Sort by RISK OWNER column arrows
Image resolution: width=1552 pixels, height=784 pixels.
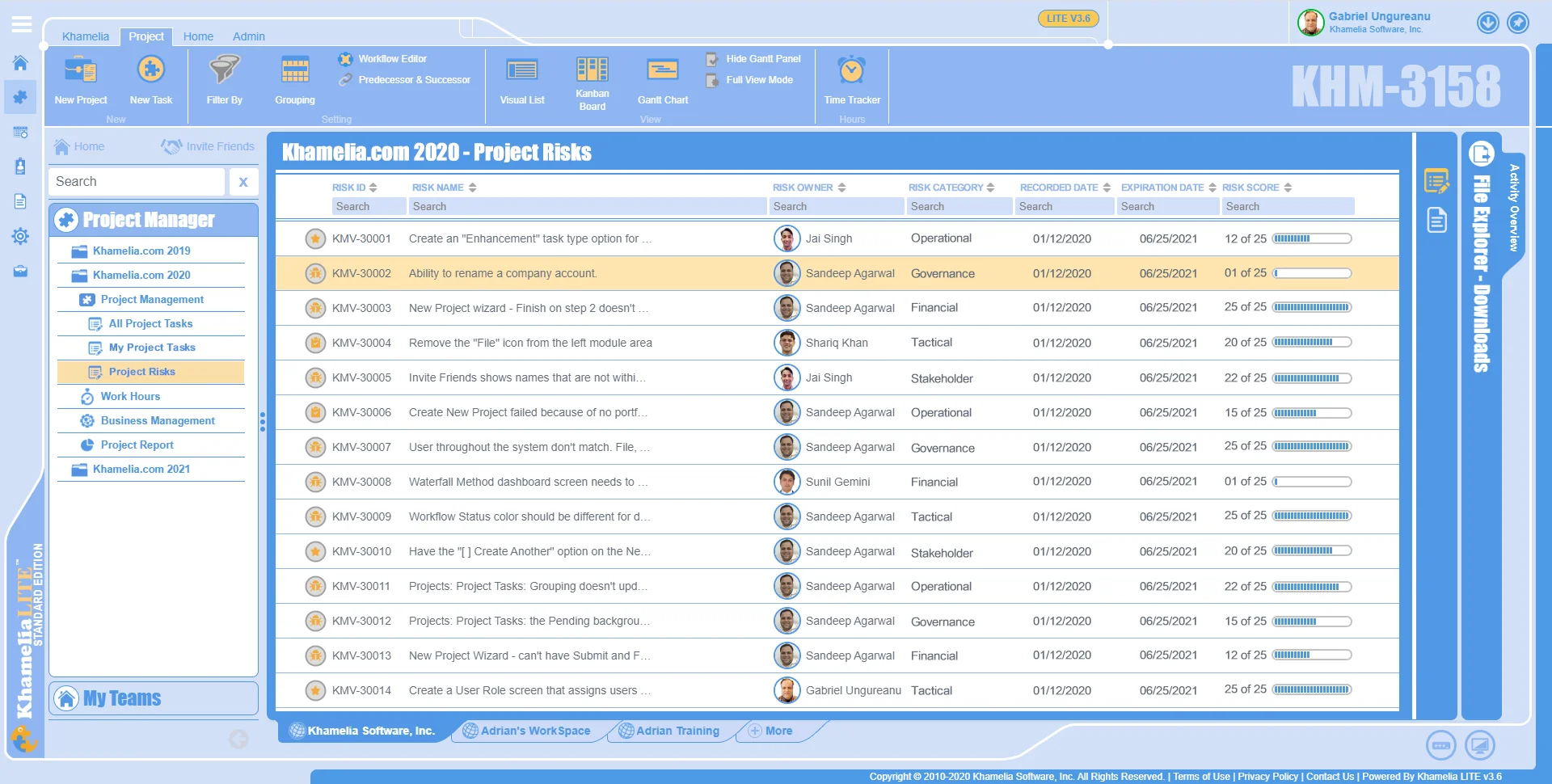[x=841, y=188]
